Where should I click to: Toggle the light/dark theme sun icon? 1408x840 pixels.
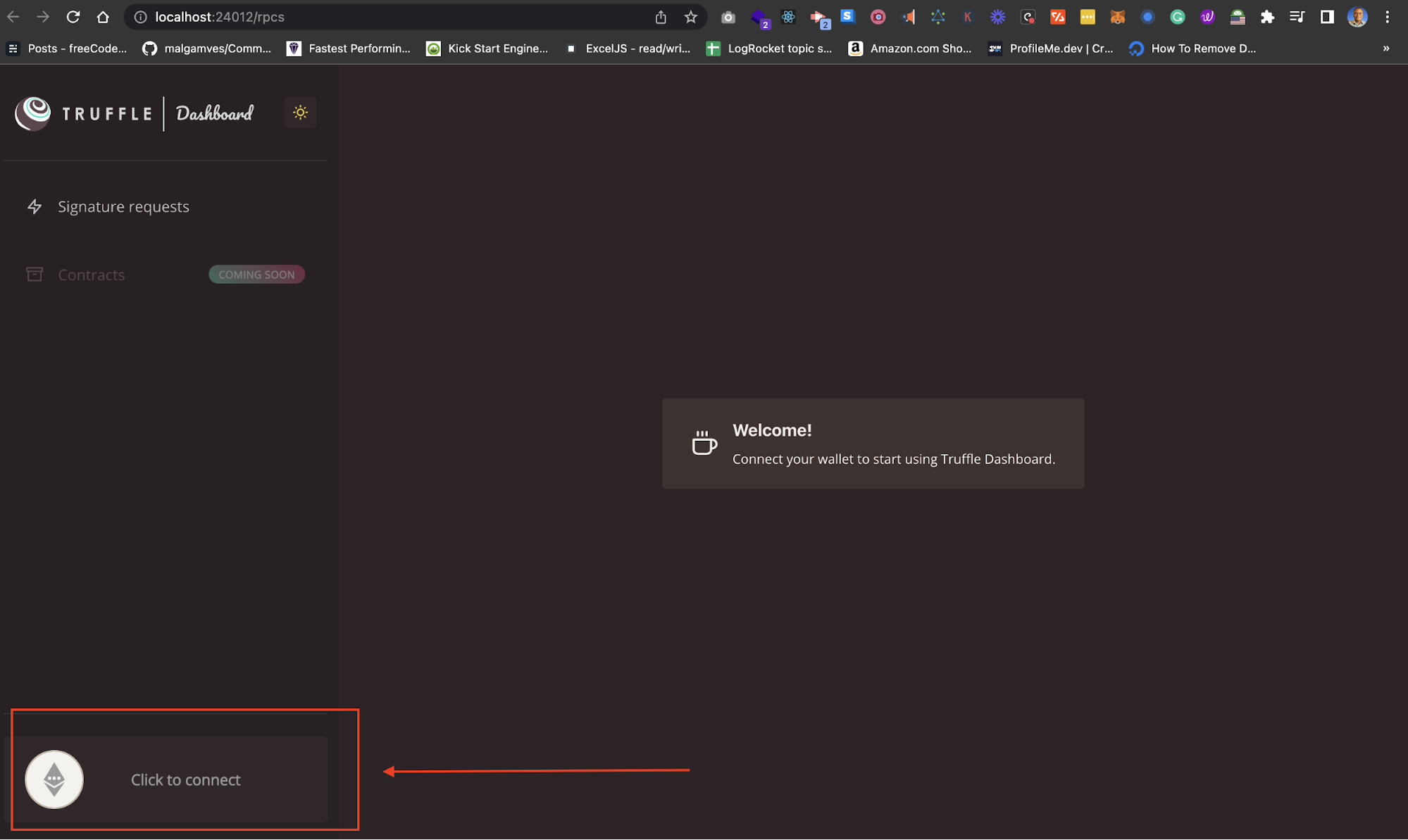point(300,113)
